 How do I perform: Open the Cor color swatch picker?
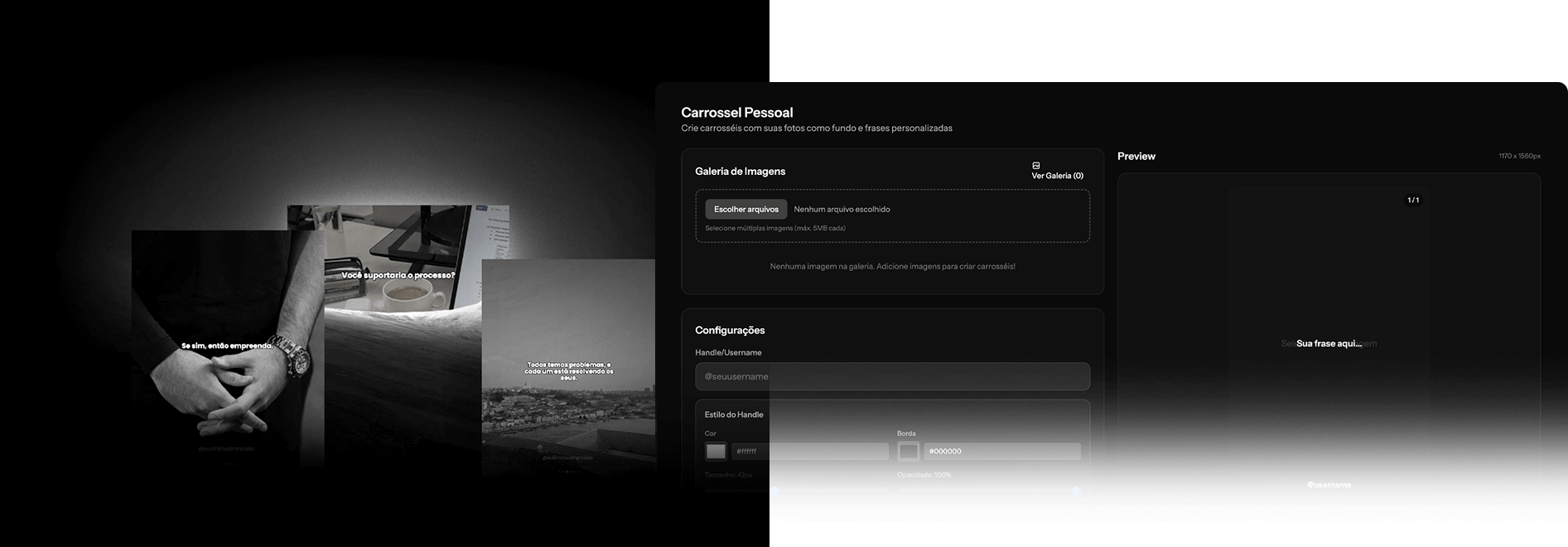coord(716,452)
